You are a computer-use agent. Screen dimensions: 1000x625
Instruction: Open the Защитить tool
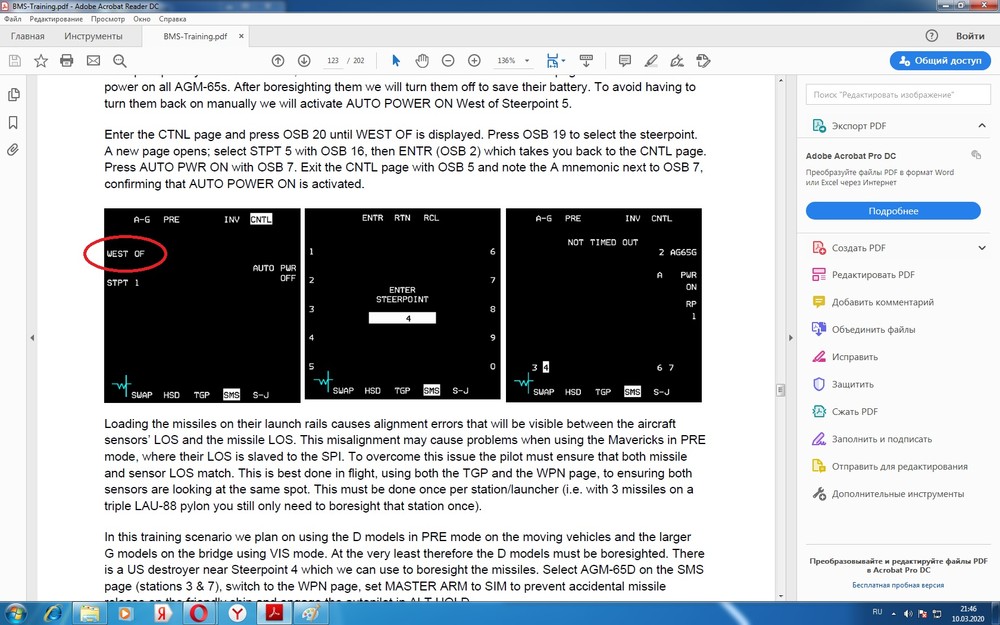[x=853, y=385]
